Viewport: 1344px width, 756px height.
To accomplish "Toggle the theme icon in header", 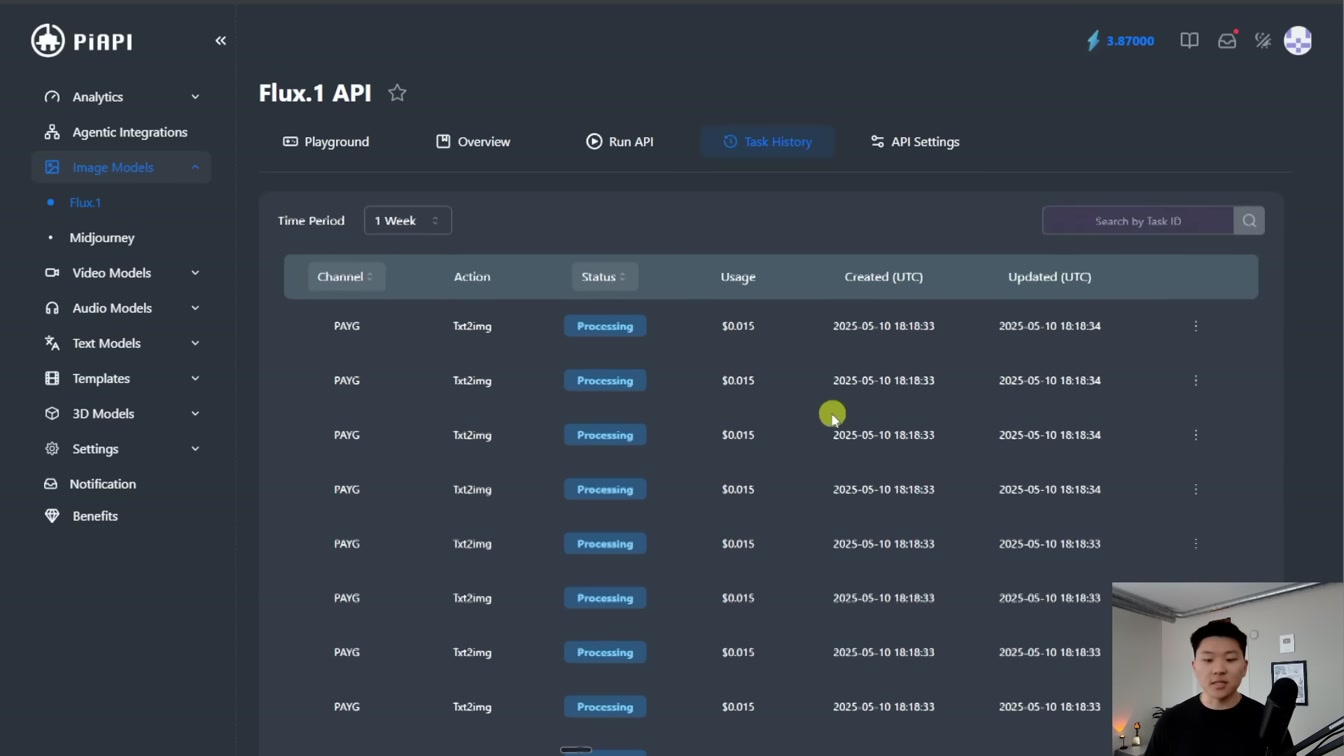I will pos(1263,41).
